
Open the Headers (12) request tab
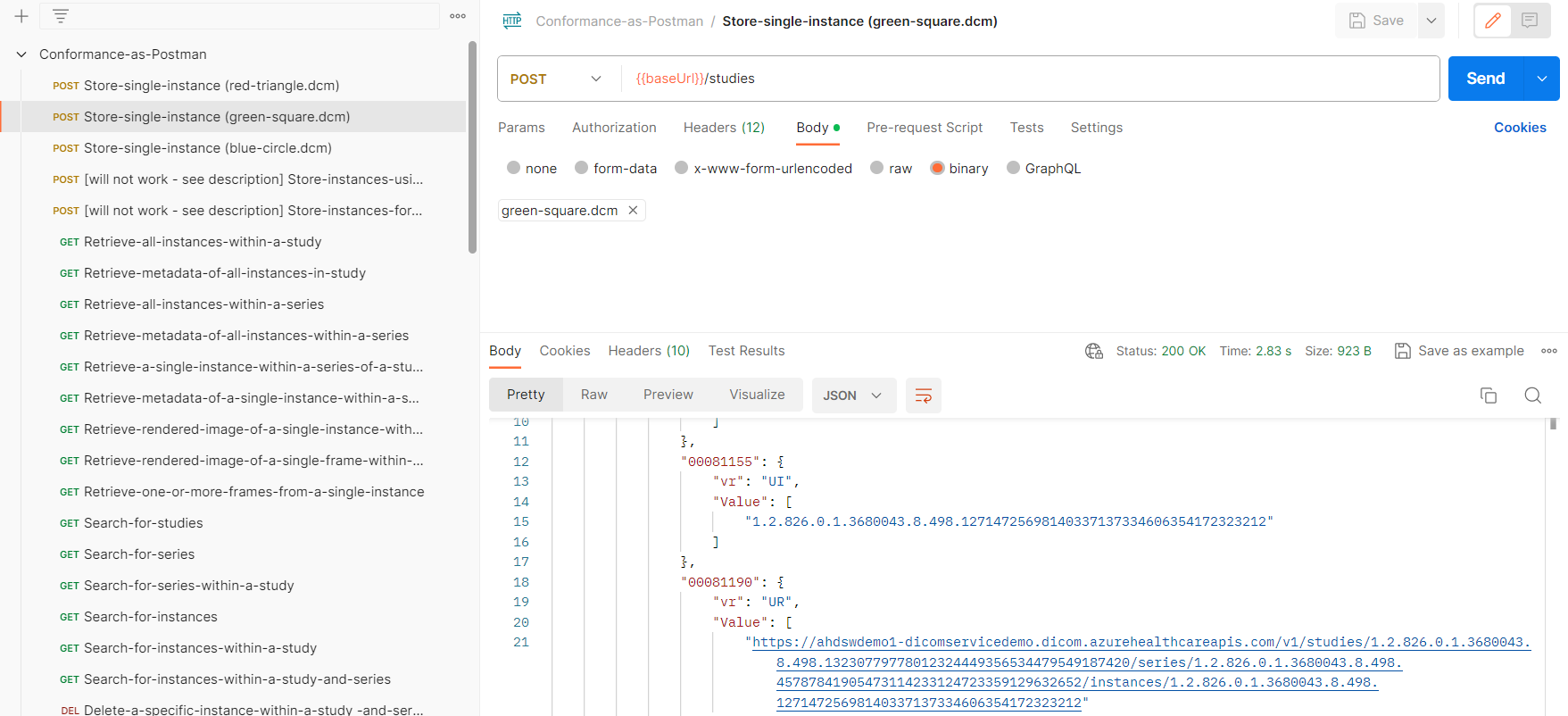click(x=724, y=128)
